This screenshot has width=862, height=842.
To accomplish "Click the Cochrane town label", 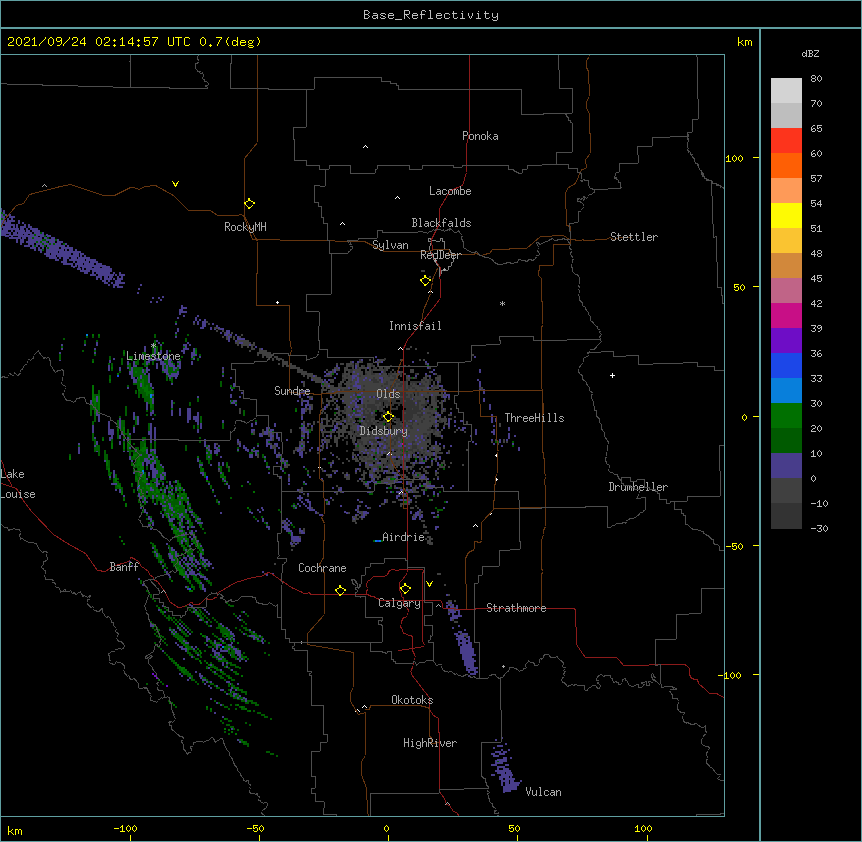I will point(322,568).
